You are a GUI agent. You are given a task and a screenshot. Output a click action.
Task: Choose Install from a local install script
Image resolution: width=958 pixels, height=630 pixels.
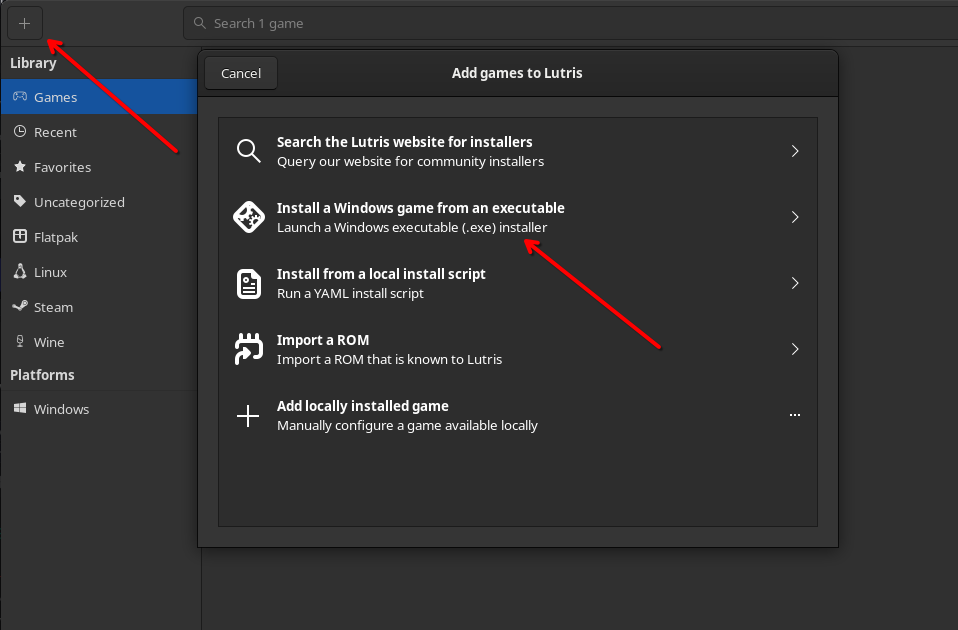click(518, 283)
